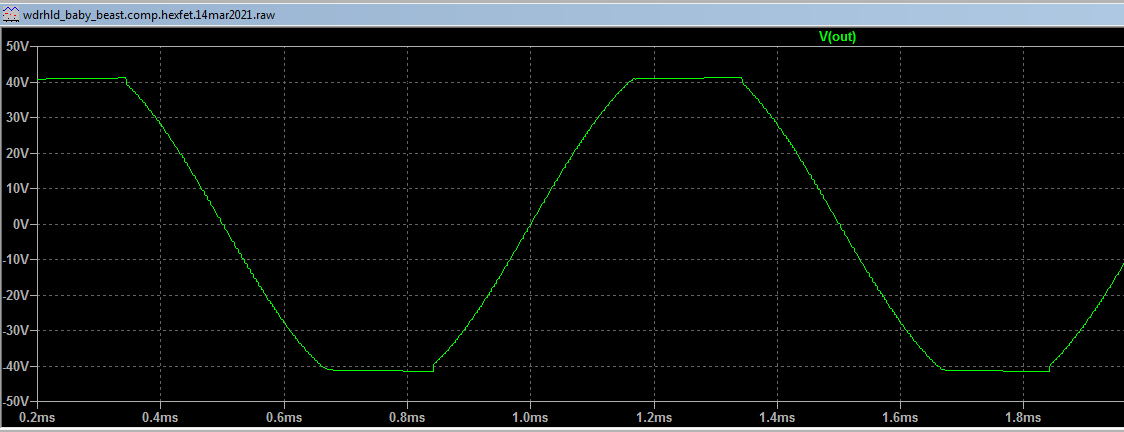Click the 1.8ms time axis label
1124x432 pixels.
pyautogui.click(x=1024, y=417)
